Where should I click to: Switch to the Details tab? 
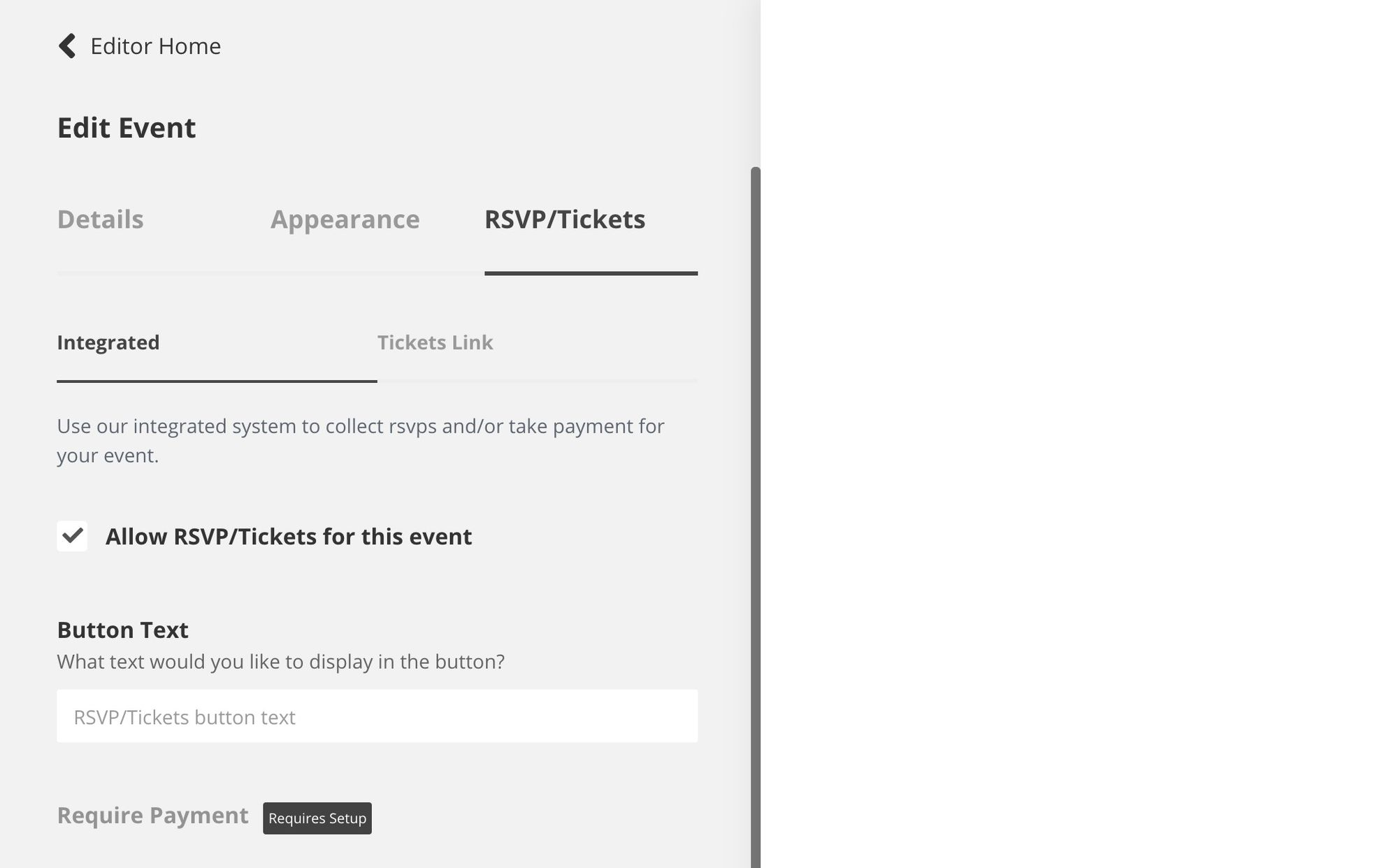(x=100, y=219)
